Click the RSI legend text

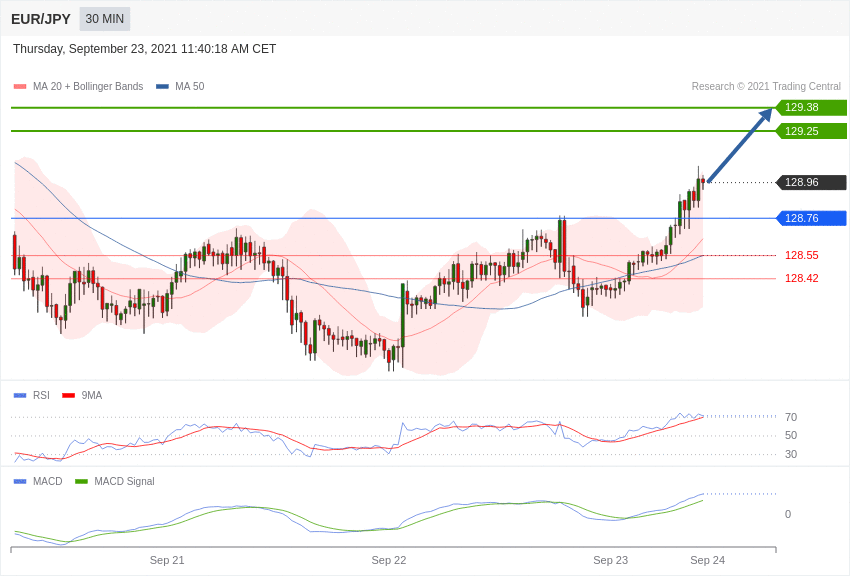41,396
